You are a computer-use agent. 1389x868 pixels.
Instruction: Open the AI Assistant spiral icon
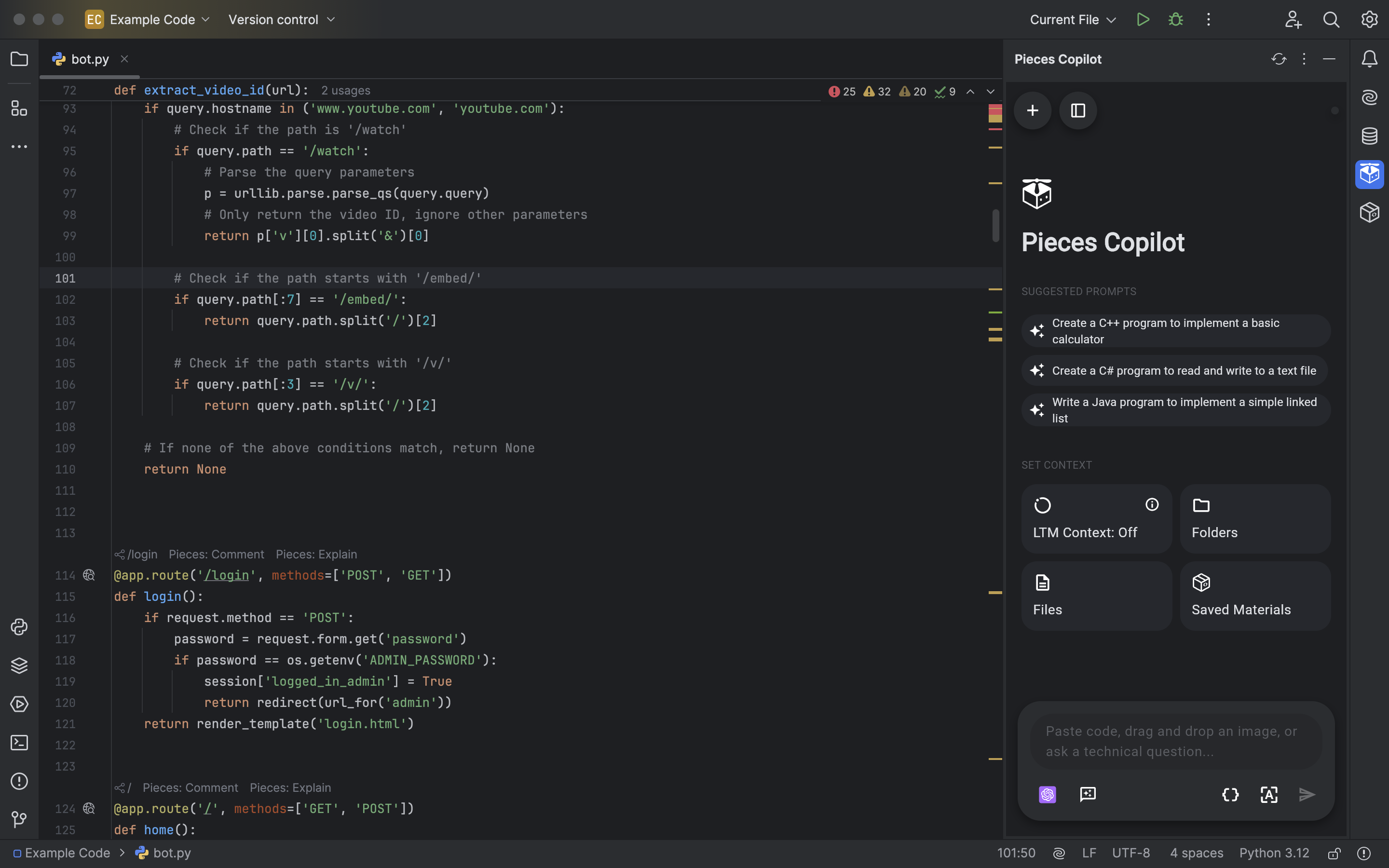(x=1370, y=97)
